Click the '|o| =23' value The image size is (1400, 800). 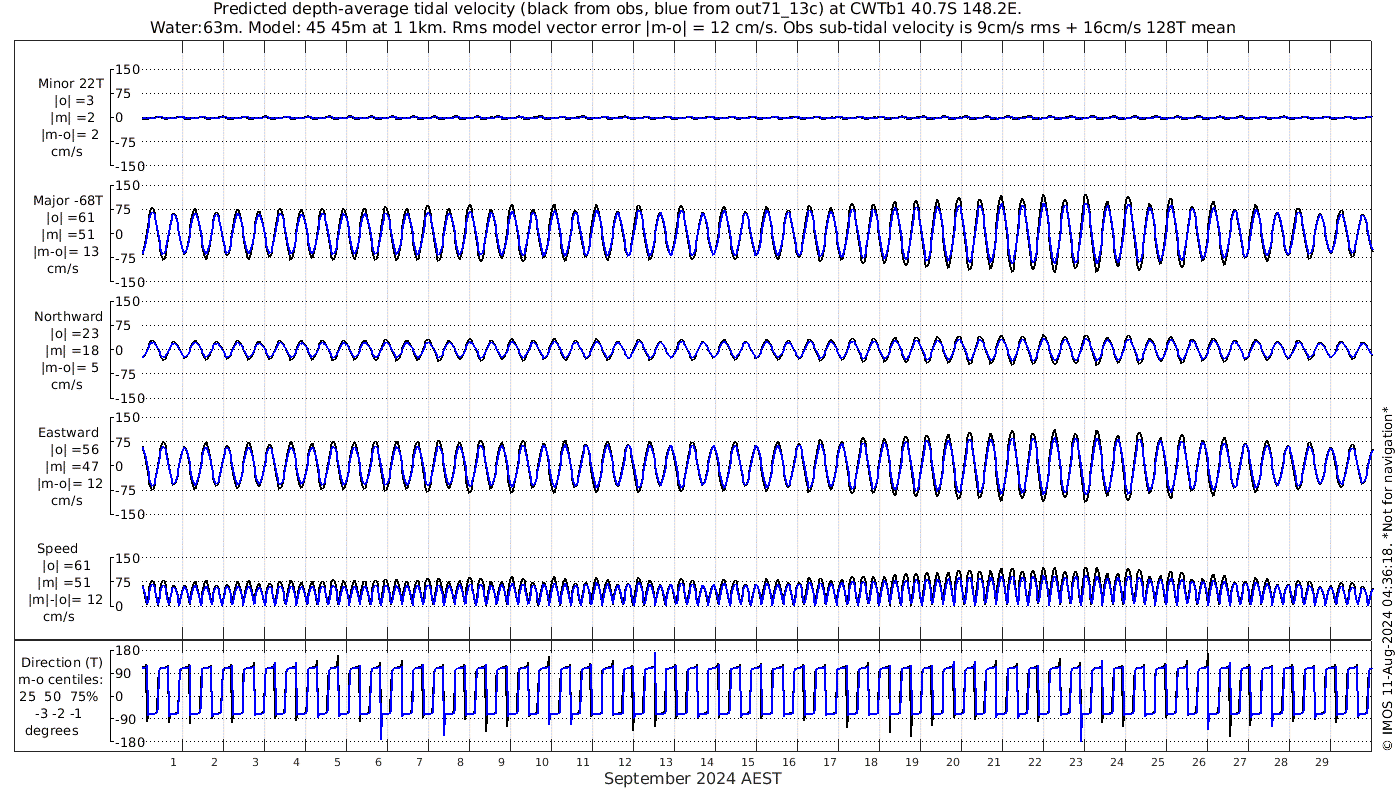74,333
